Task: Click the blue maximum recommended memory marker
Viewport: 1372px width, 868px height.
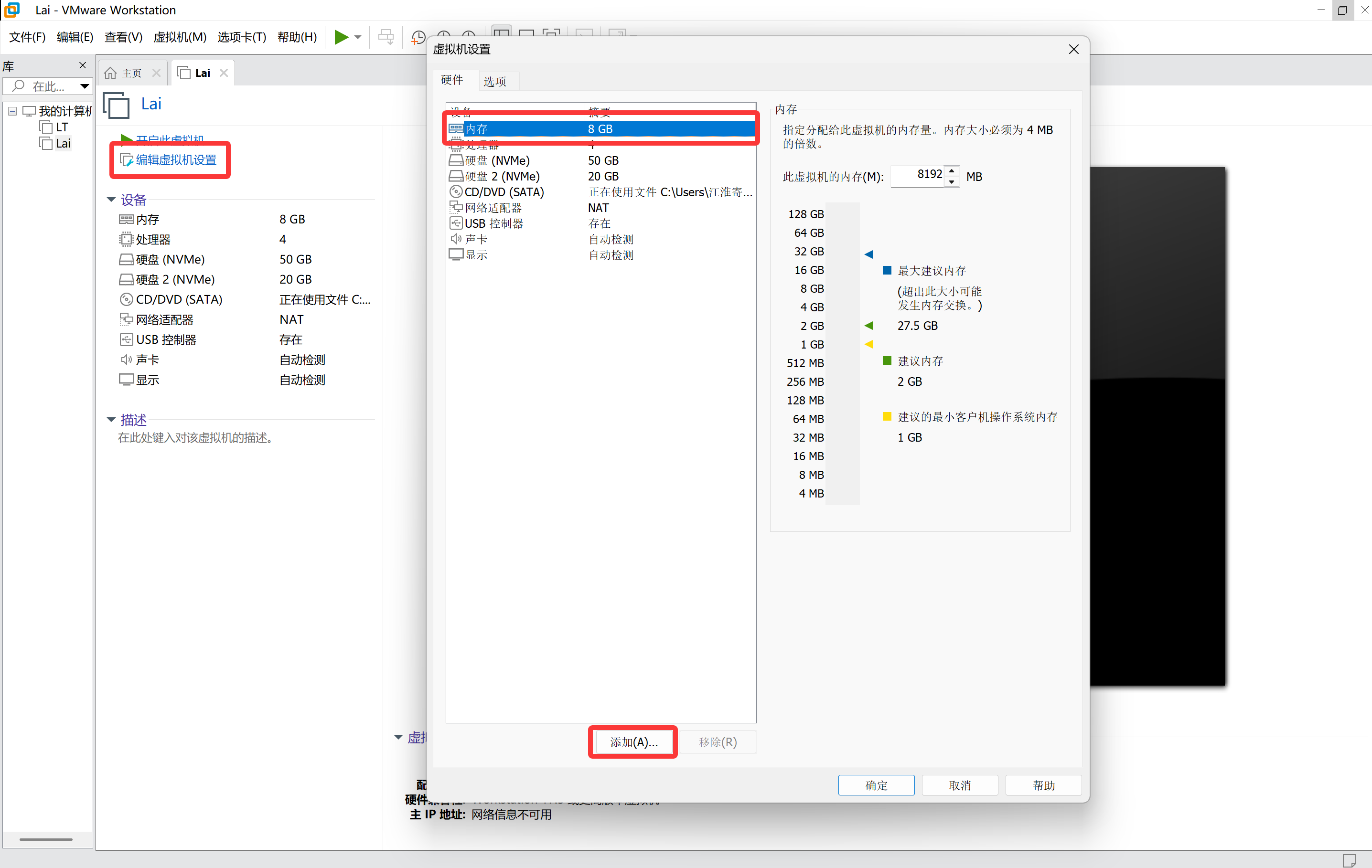Action: tap(869, 254)
